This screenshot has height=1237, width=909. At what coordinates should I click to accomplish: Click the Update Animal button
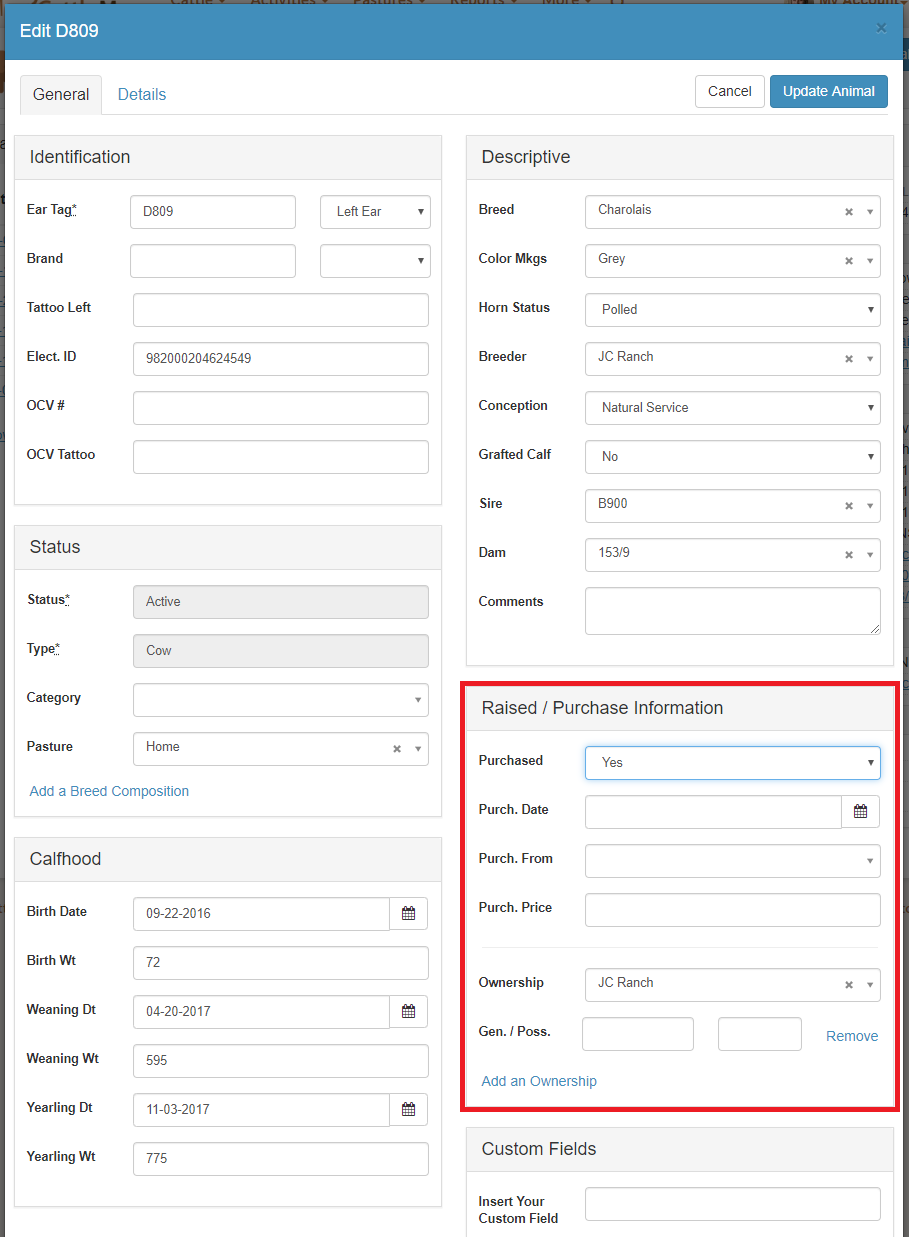(828, 91)
